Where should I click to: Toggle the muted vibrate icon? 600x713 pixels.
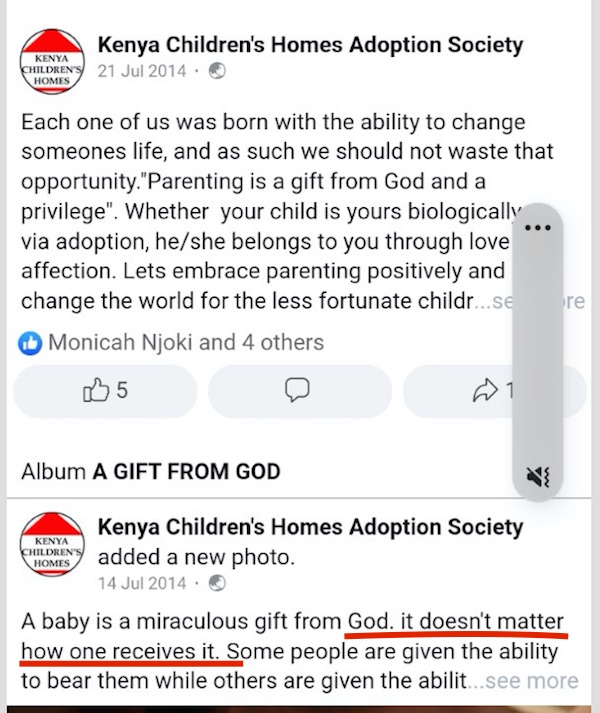point(538,477)
